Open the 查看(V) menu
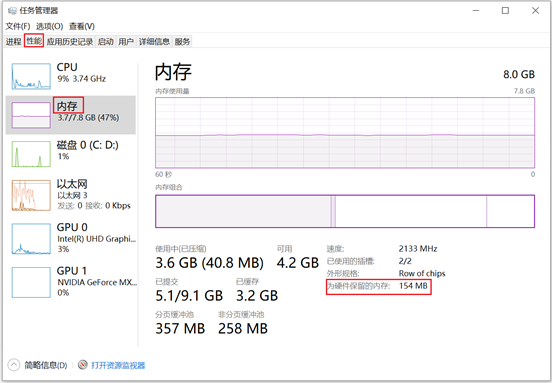Viewport: 552px width, 383px height. click(82, 26)
